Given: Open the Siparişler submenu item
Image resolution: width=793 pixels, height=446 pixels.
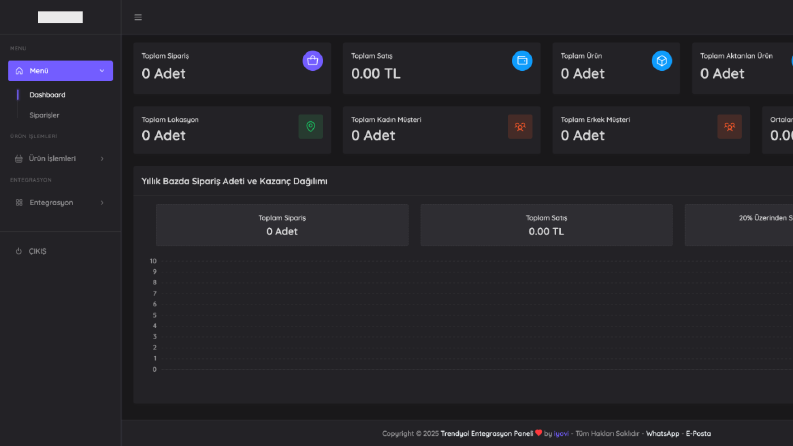Looking at the screenshot, I should [44, 115].
